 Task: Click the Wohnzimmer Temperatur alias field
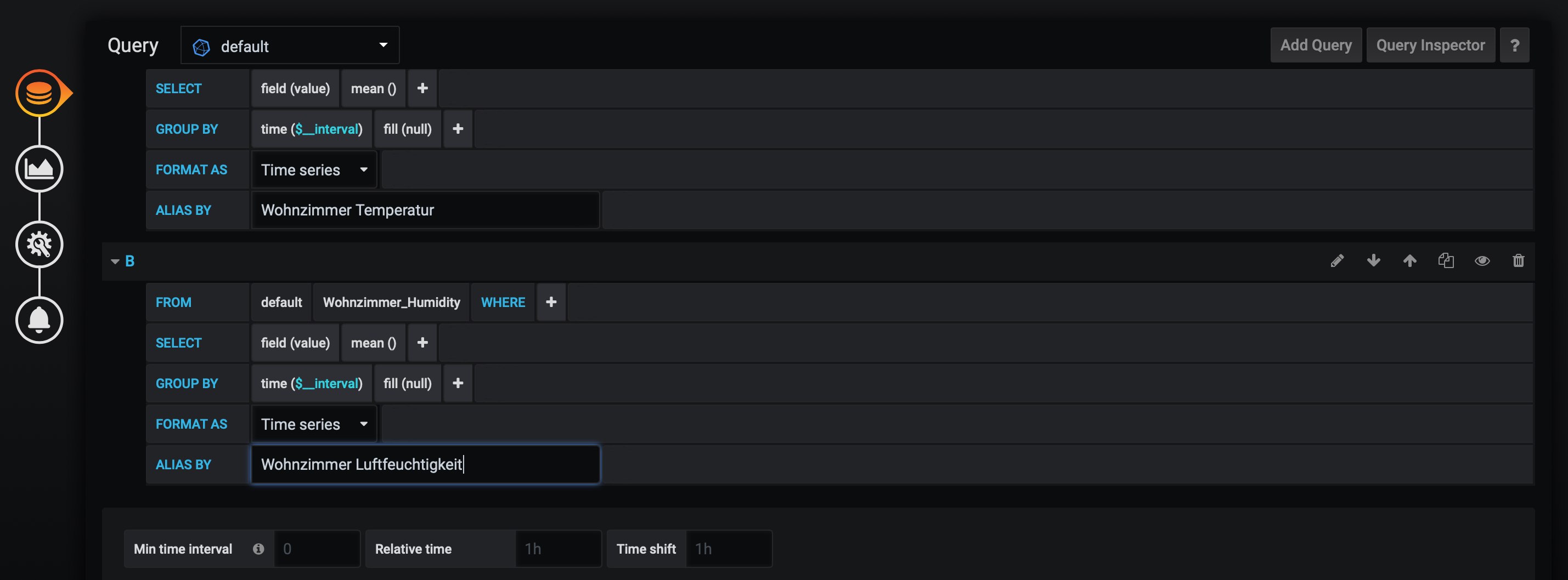(425, 211)
